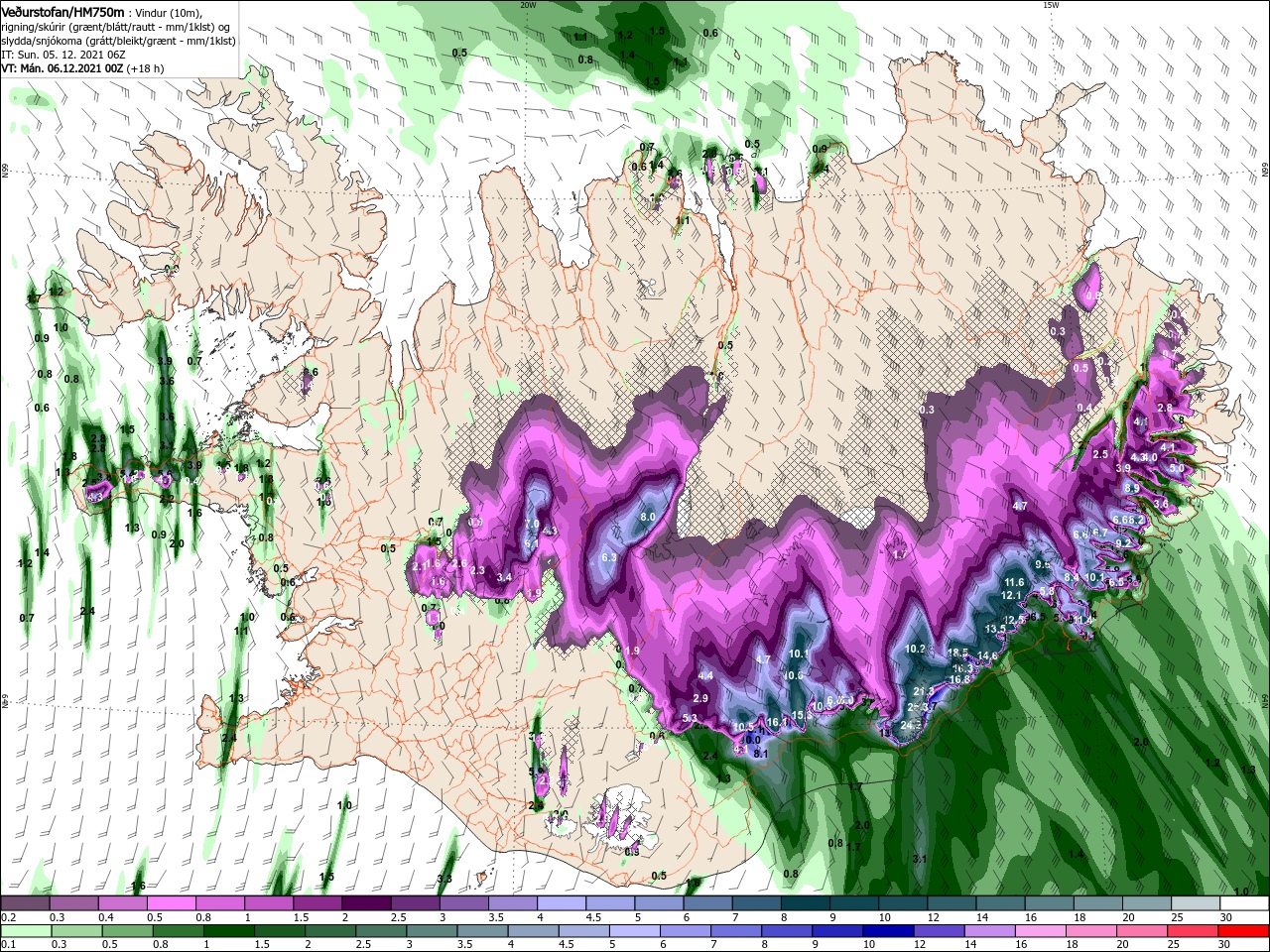This screenshot has width=1270, height=952.
Task: Click the '9.5' value on the map
Action: 1043,565
